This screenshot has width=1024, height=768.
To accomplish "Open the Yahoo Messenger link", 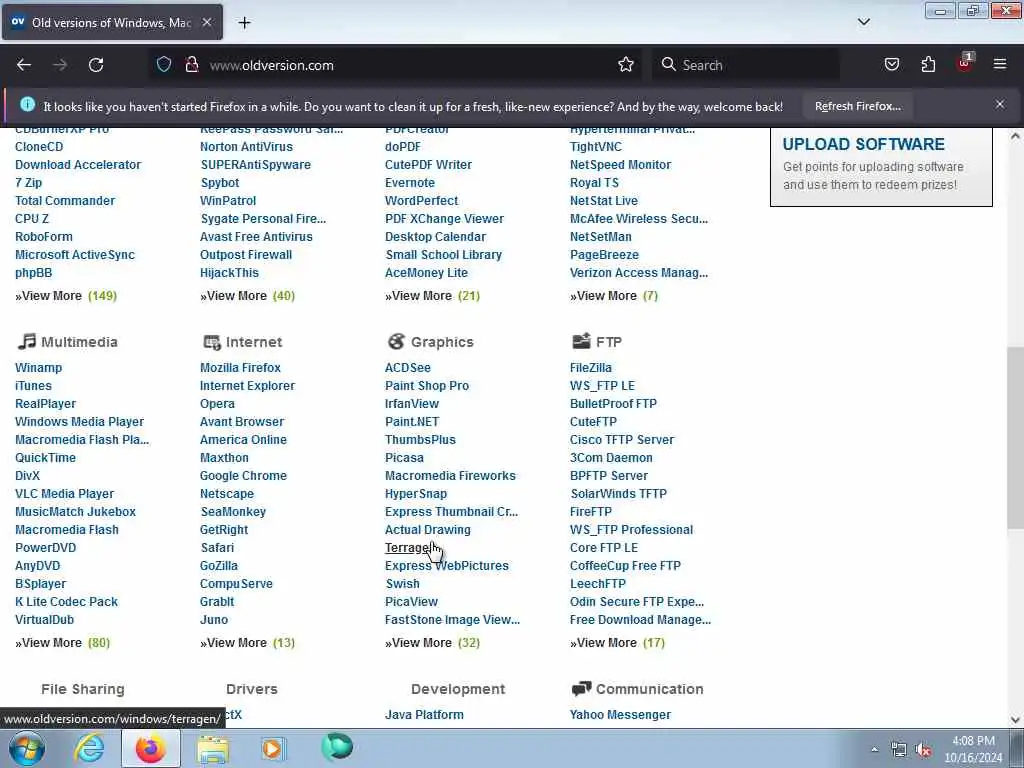I will pyautogui.click(x=620, y=714).
